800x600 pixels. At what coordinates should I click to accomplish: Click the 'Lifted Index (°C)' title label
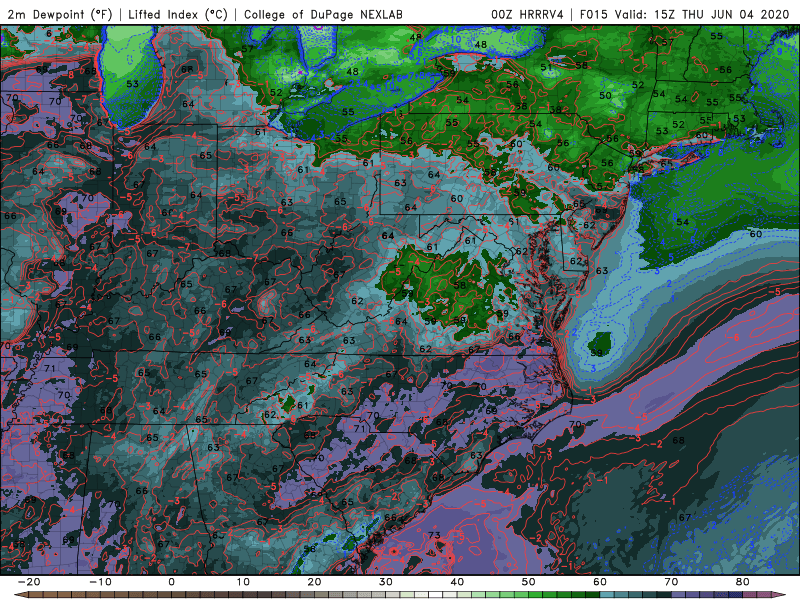(x=178, y=14)
